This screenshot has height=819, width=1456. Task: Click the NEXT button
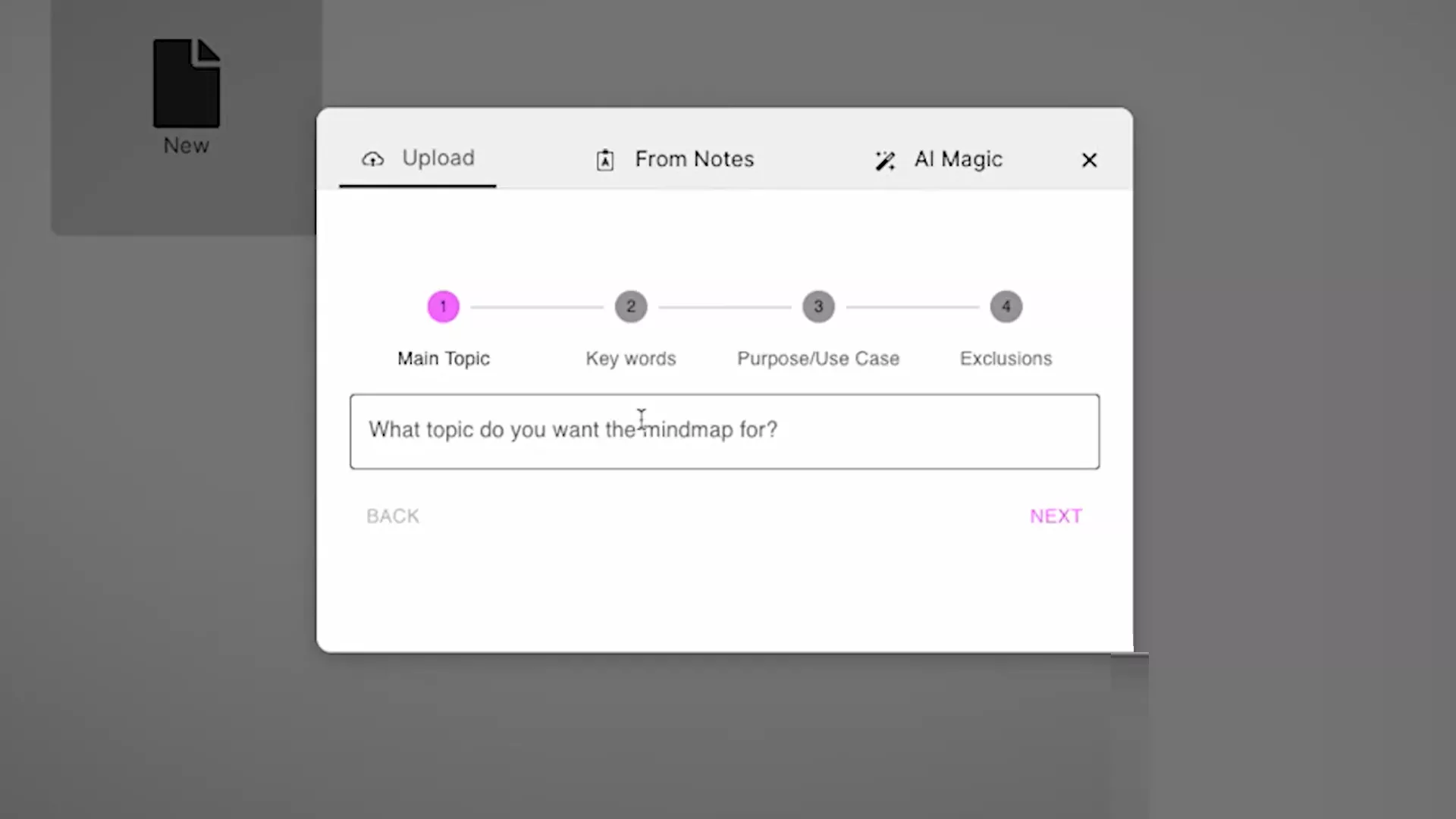1056,516
